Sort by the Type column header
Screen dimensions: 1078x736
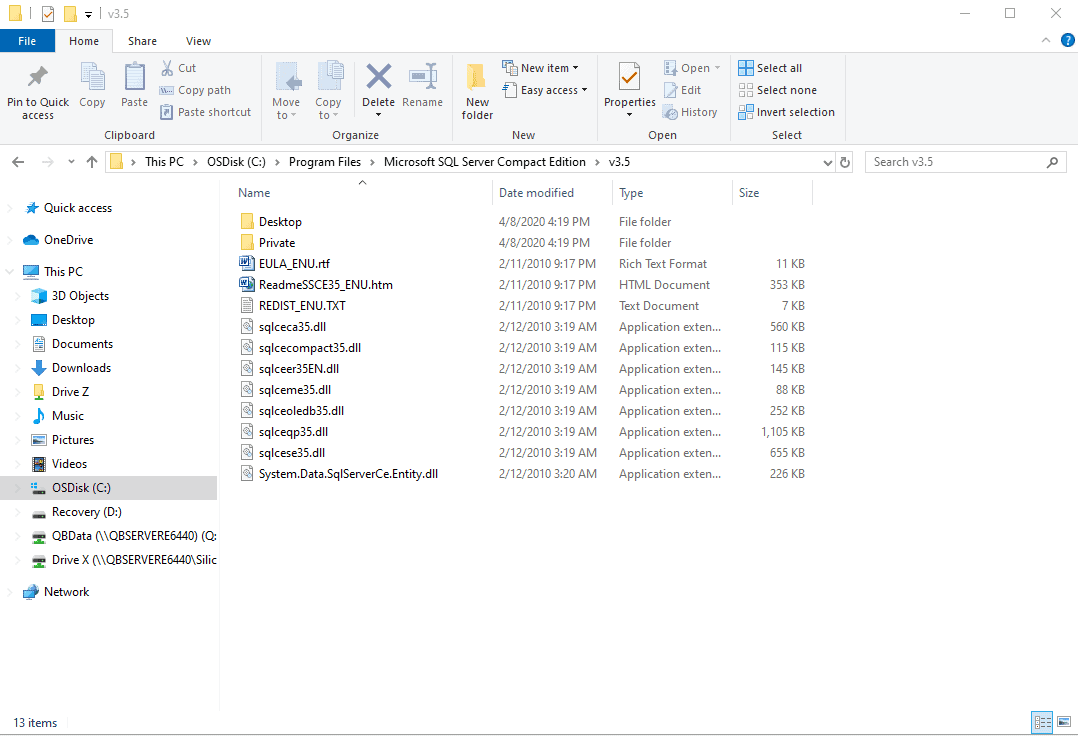tap(672, 193)
